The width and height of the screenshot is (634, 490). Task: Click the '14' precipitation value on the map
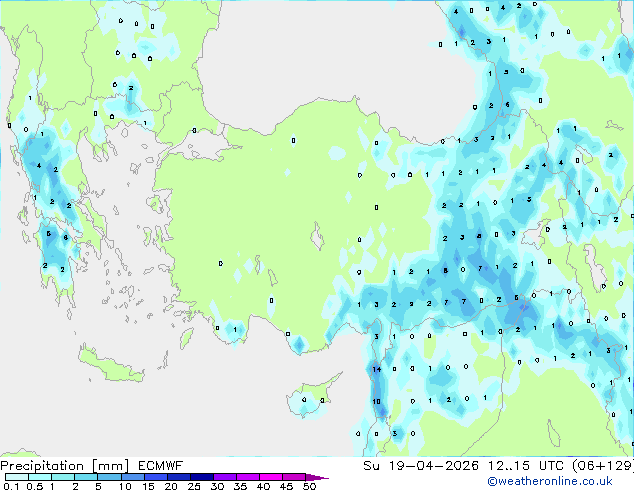pos(377,369)
